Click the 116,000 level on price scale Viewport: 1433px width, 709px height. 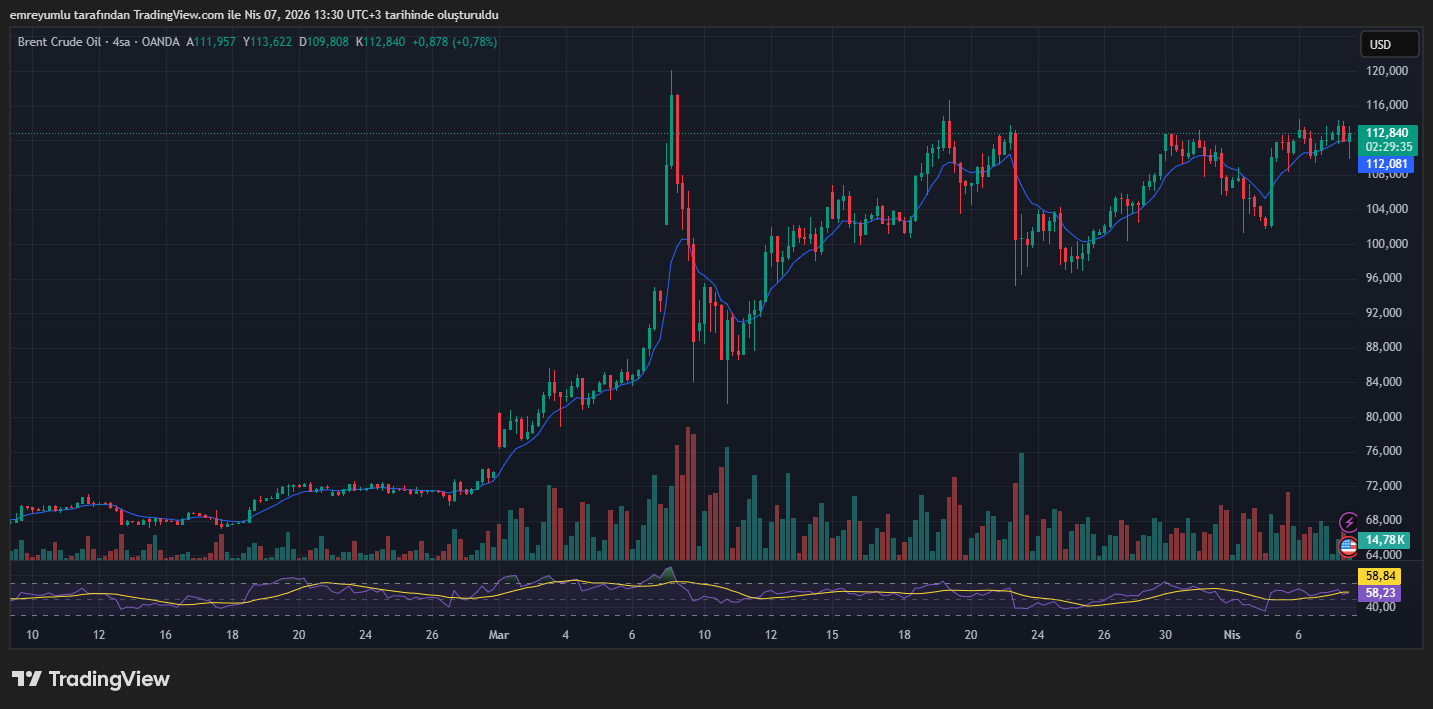tap(1386, 105)
